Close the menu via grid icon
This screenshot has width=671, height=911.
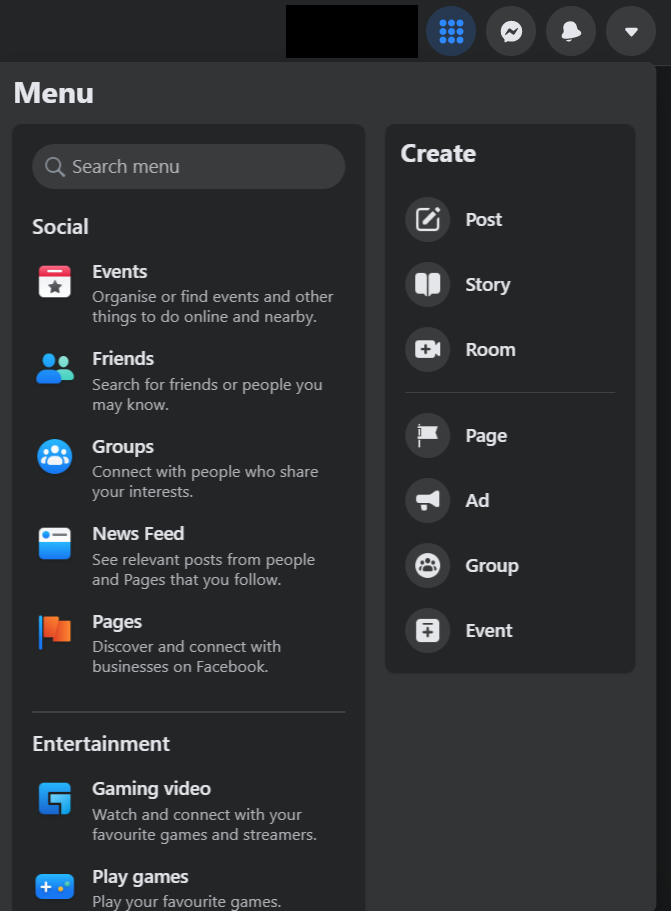[451, 32]
